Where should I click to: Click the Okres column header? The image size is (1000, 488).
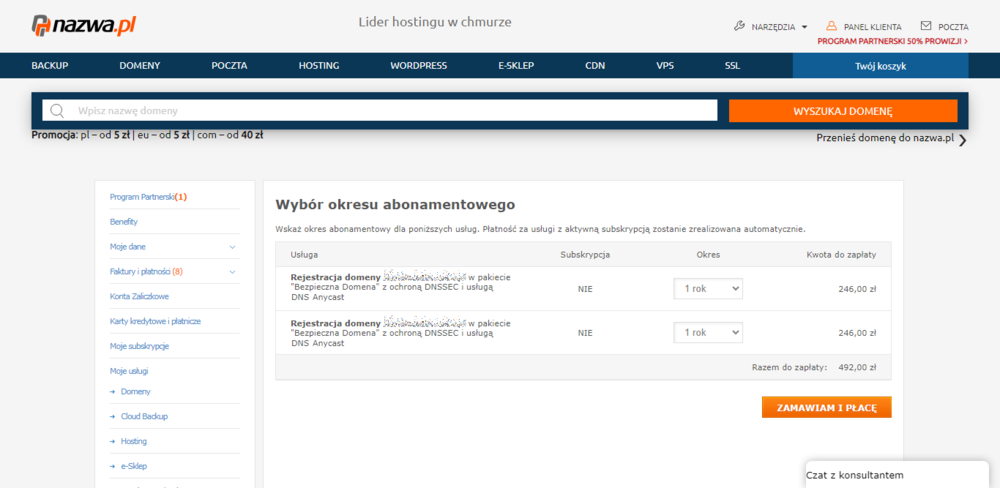pyautogui.click(x=708, y=255)
